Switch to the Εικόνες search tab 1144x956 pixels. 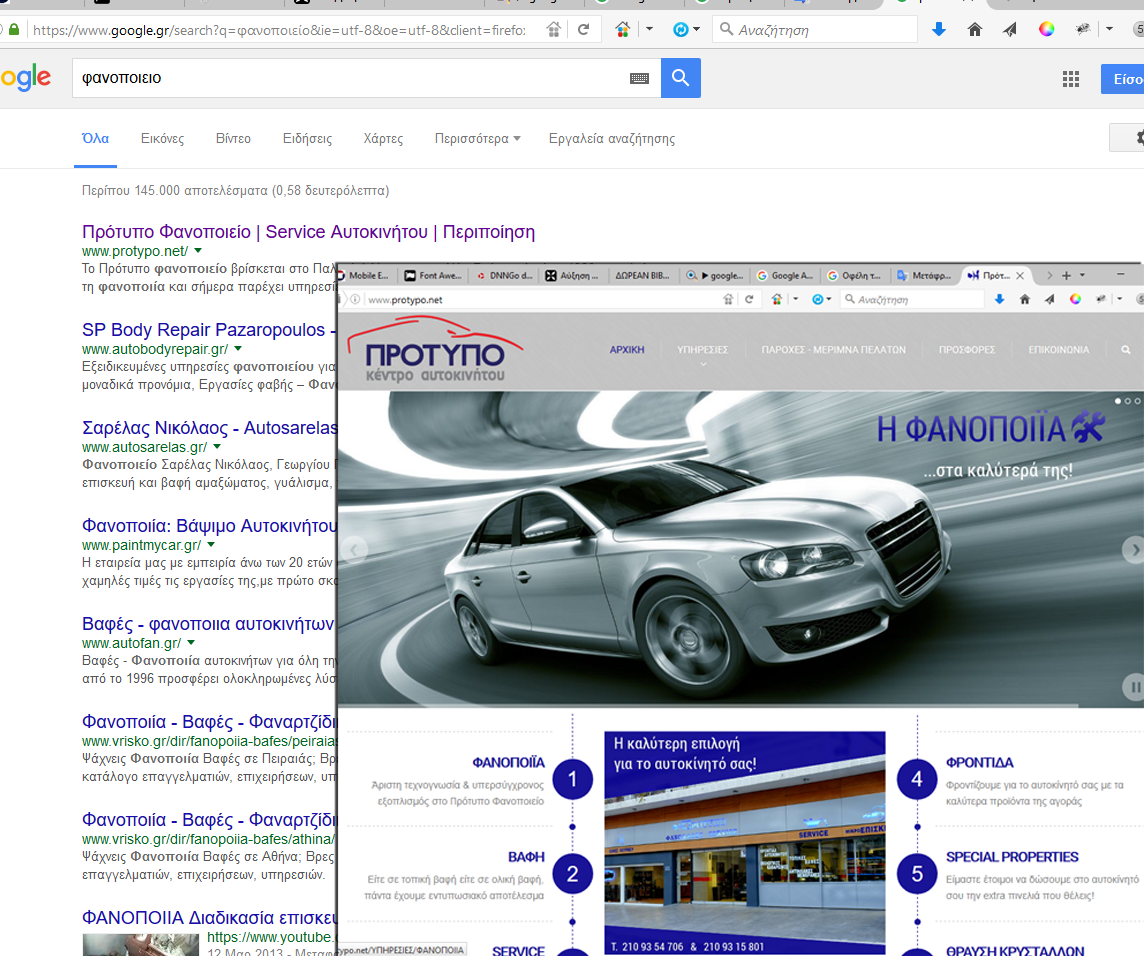162,139
